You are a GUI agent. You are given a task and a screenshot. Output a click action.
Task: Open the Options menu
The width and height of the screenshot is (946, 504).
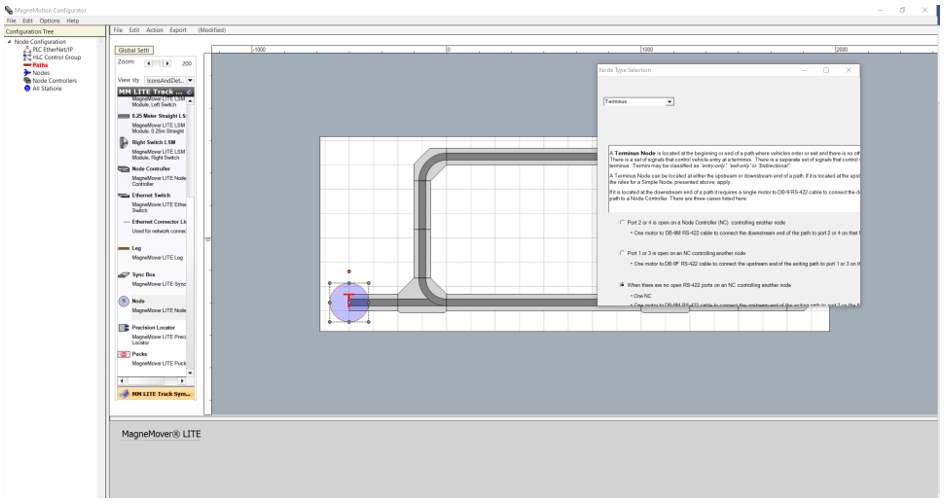(49, 21)
